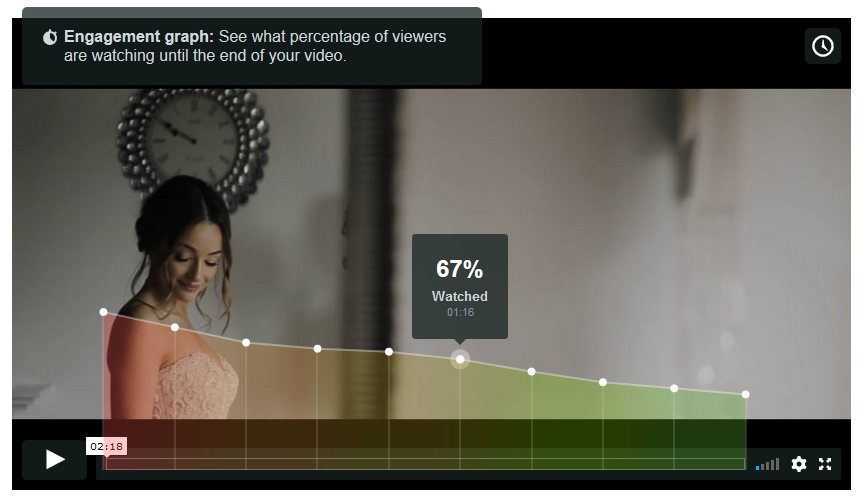Viewport: 858px width, 497px height.
Task: Open the watch later clock icon
Action: [x=822, y=46]
